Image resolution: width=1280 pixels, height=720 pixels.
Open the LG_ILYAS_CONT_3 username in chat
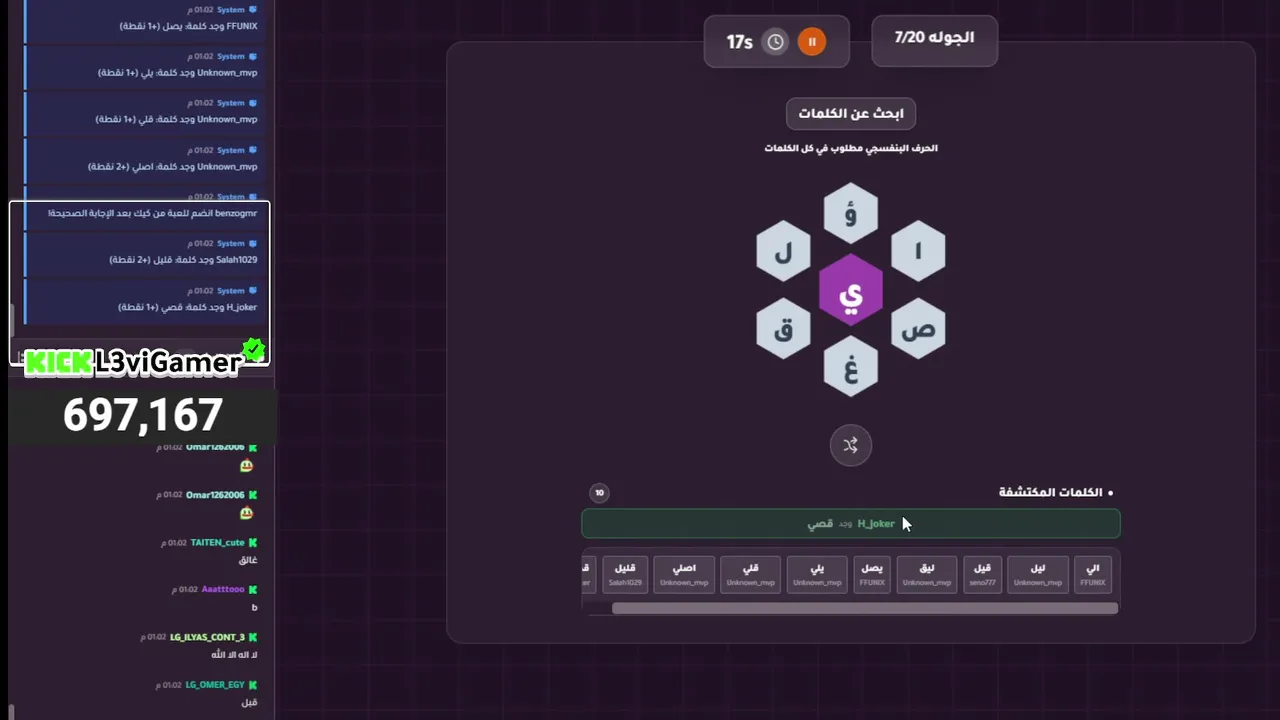[207, 637]
